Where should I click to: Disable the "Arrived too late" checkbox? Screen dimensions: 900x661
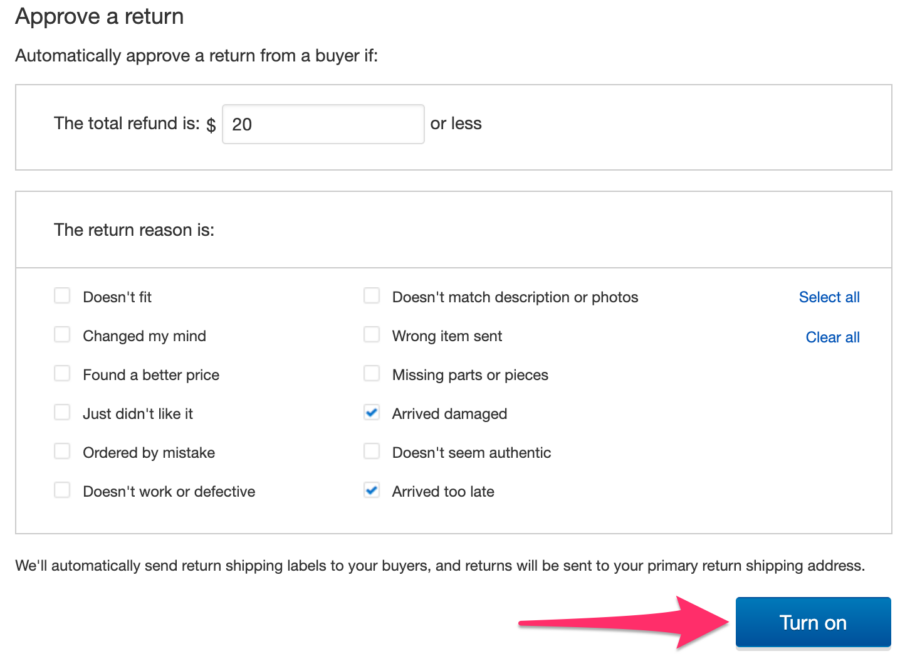(372, 491)
